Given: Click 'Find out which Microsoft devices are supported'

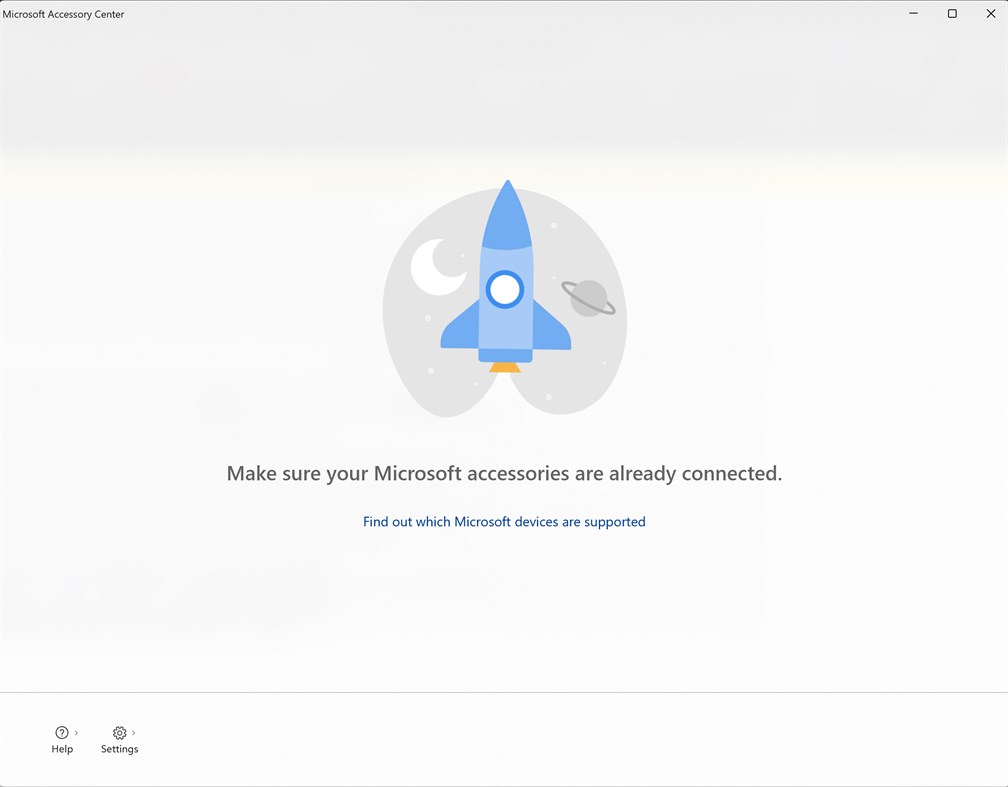Looking at the screenshot, I should point(504,521).
